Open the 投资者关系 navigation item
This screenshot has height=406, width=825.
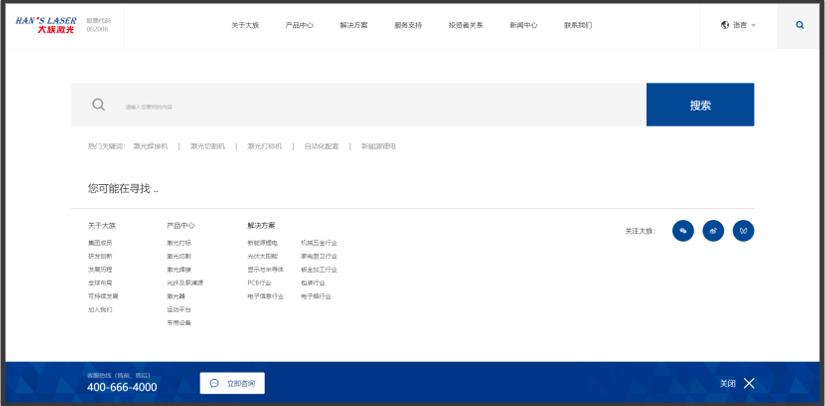[466, 25]
